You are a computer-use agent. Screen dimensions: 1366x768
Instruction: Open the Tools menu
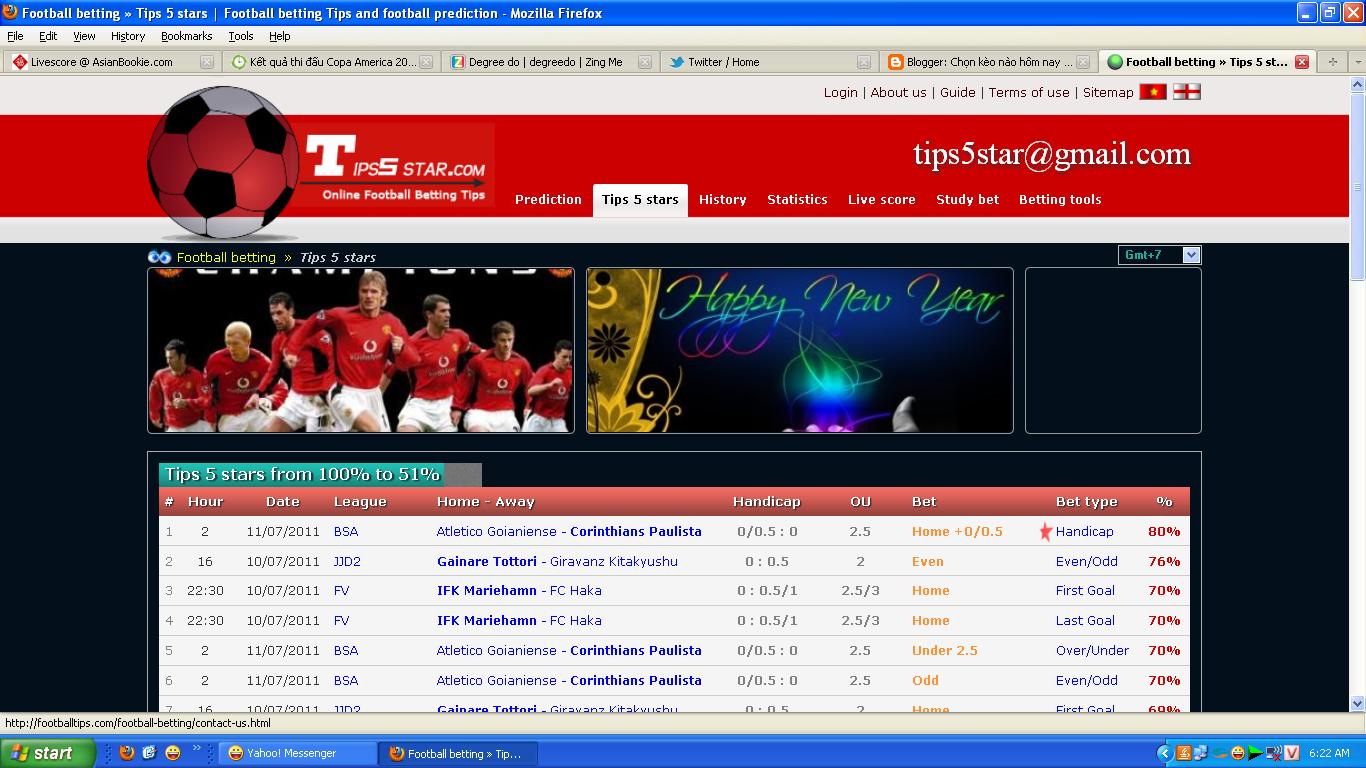tap(241, 36)
